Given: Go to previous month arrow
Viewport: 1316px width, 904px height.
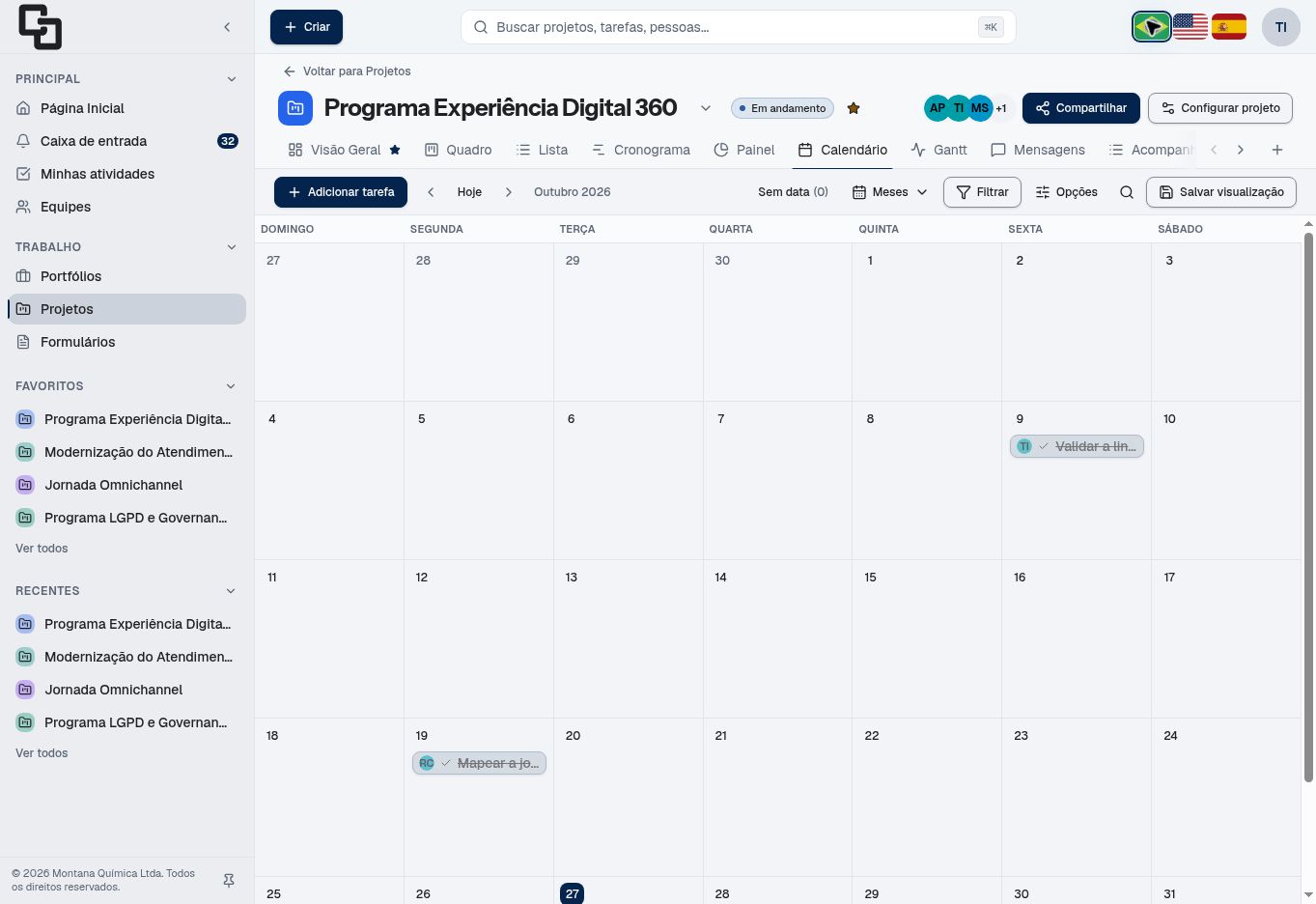Looking at the screenshot, I should (x=431, y=192).
